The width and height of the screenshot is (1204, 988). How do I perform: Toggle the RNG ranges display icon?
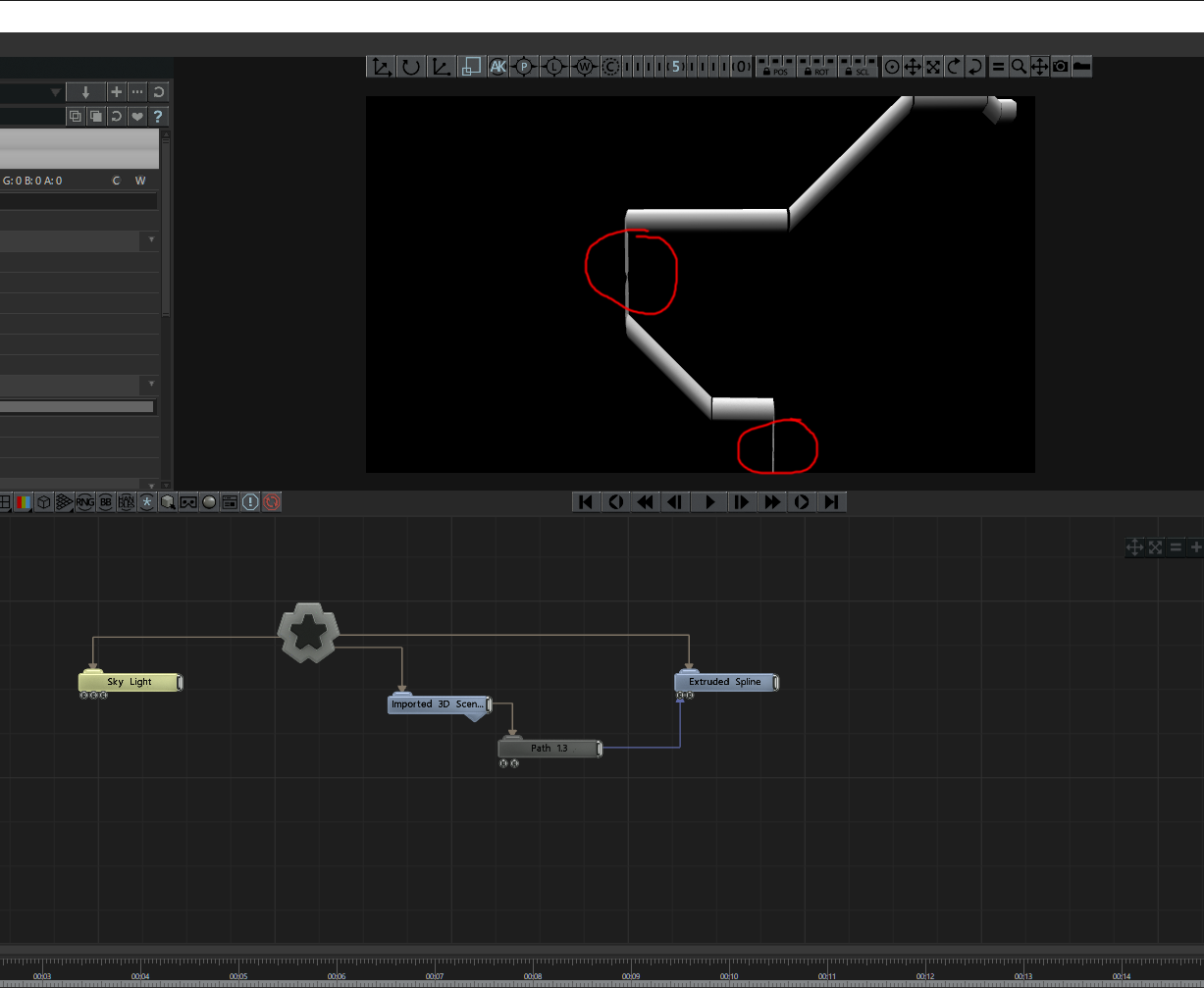[84, 502]
